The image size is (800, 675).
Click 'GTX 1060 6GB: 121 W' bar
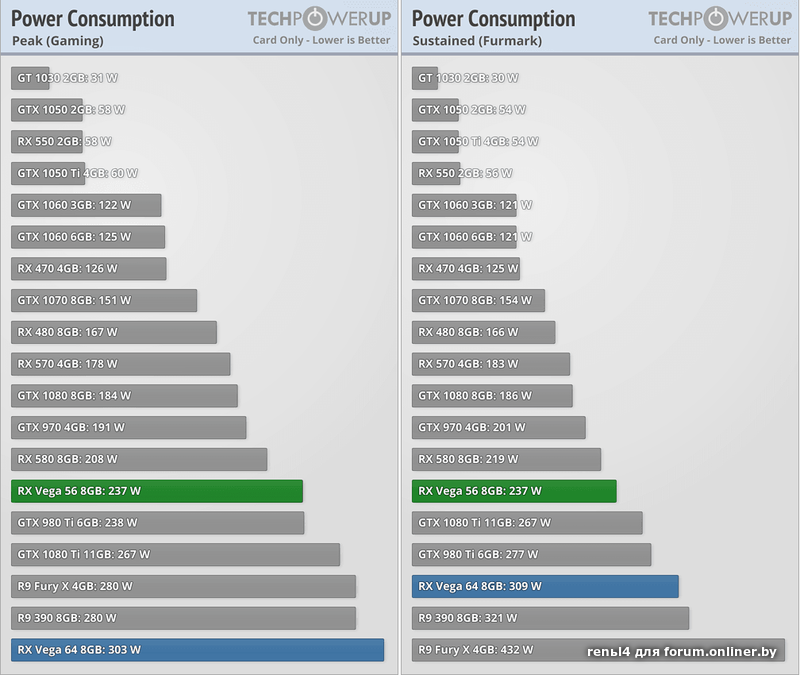(464, 237)
